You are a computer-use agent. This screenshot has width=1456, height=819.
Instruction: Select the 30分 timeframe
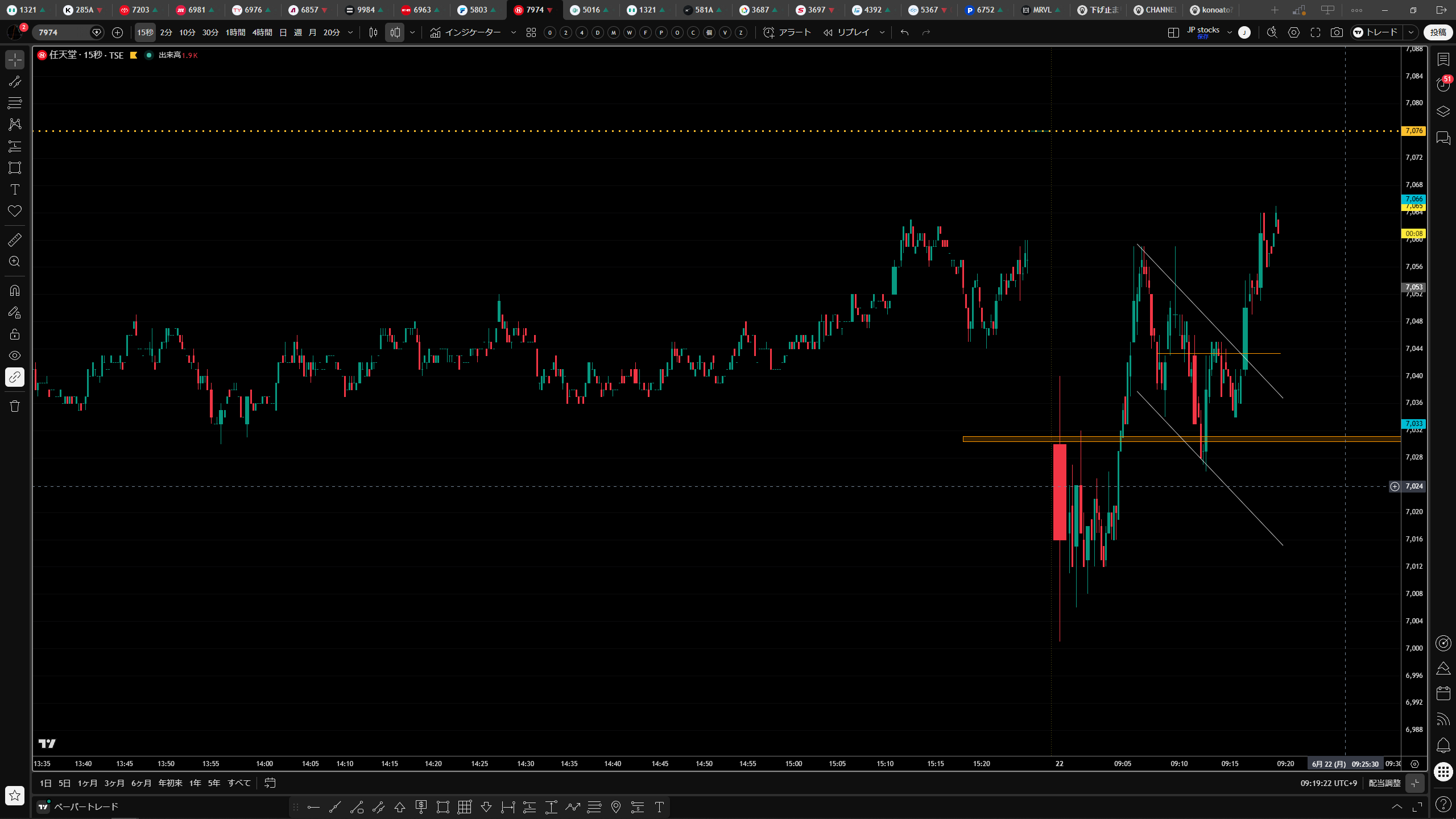coord(210,32)
